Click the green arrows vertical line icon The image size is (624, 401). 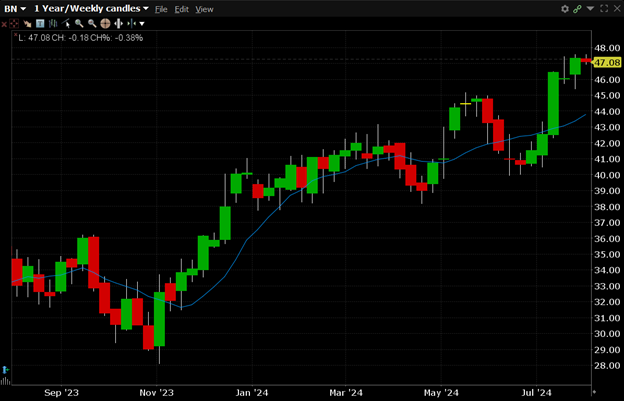[x=131, y=24]
